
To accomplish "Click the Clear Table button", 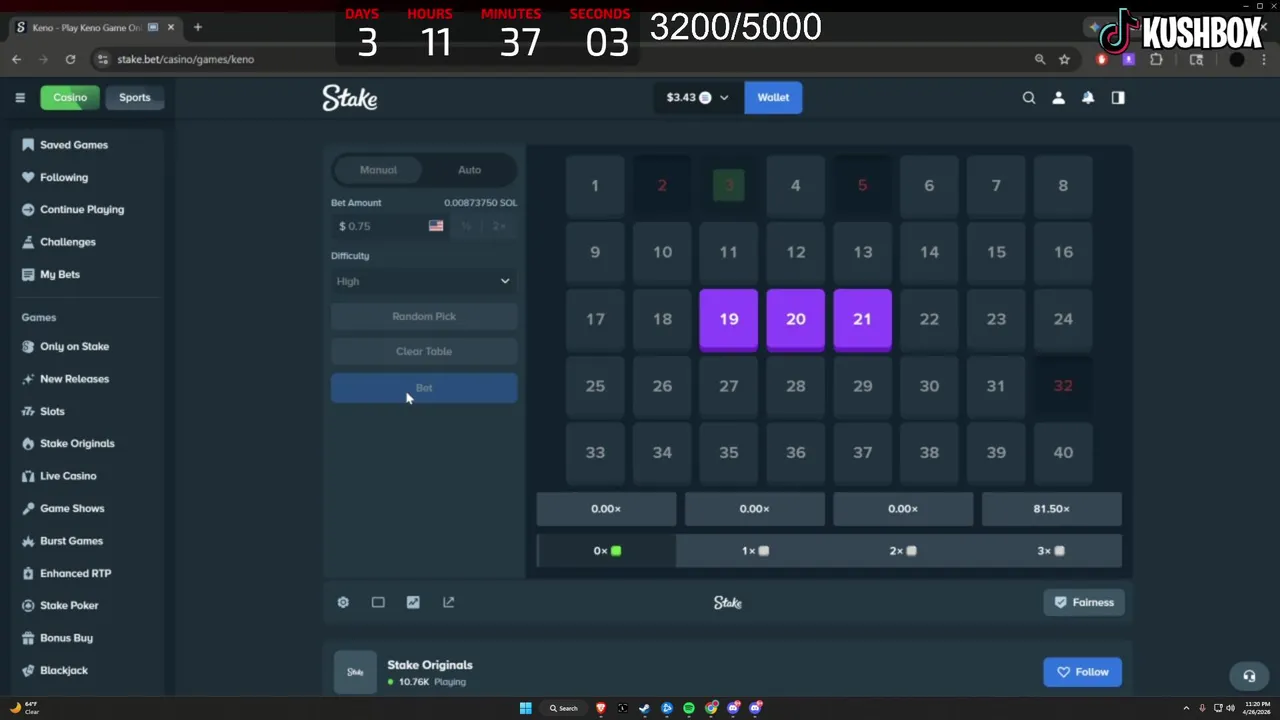I will pyautogui.click(x=424, y=351).
